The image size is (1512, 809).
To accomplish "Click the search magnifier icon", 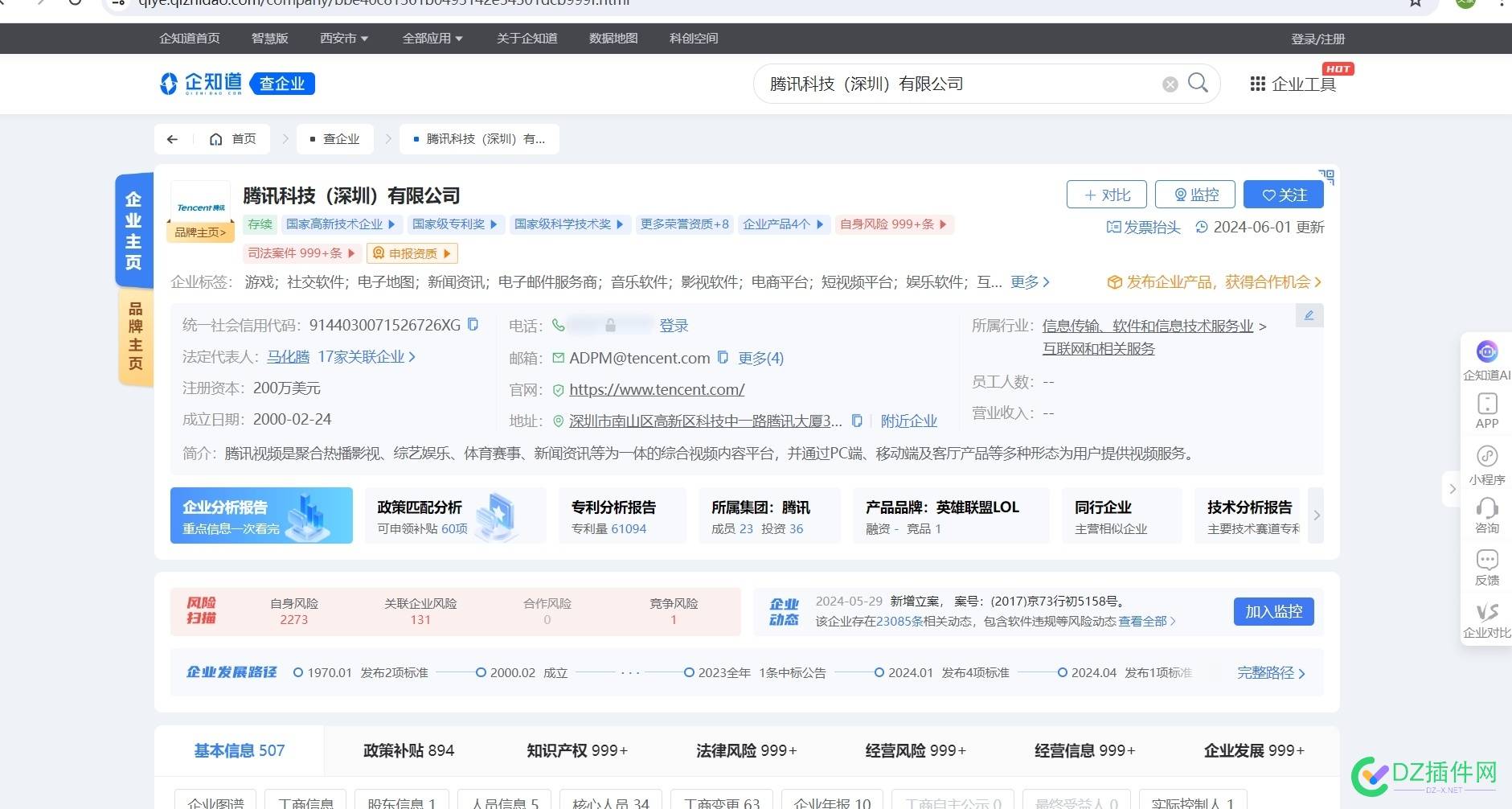I will 1197,83.
